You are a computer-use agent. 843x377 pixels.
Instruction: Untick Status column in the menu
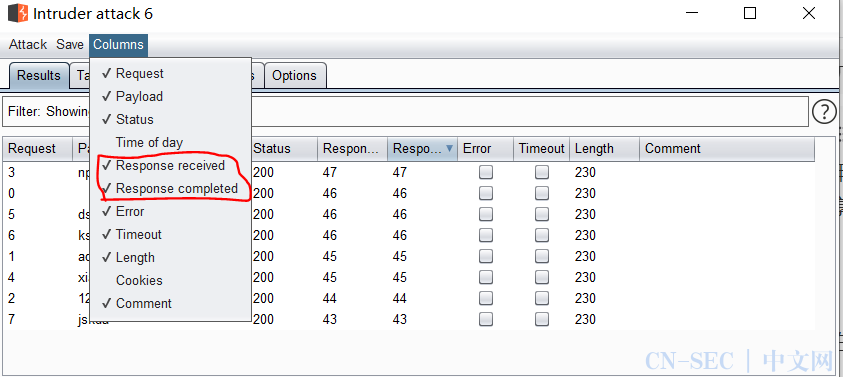pyautogui.click(x=170, y=119)
